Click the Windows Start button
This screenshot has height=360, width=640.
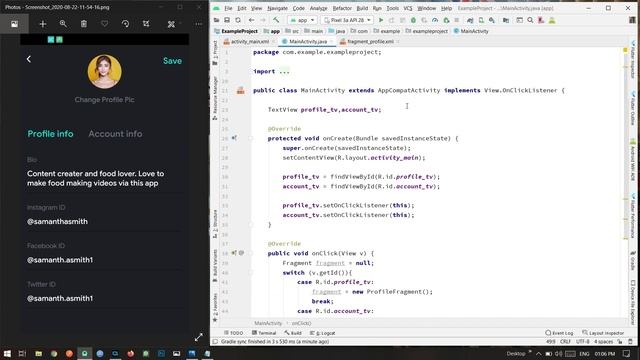7,353
